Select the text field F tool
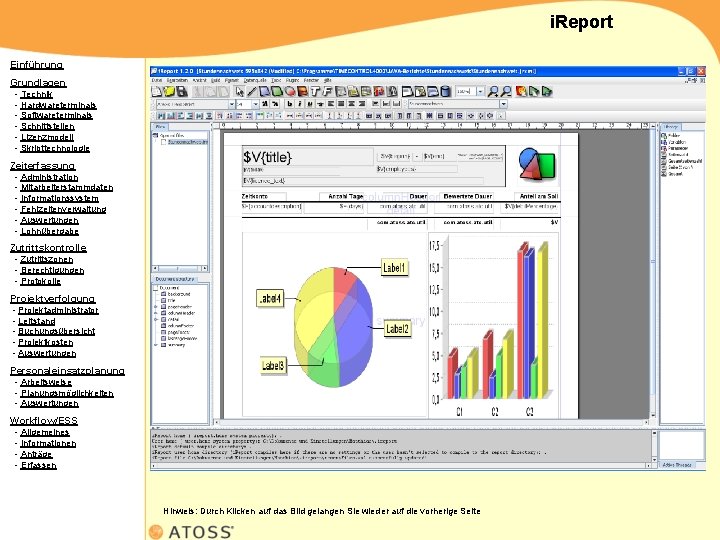Screen dimensions: 720x540 click(327, 91)
